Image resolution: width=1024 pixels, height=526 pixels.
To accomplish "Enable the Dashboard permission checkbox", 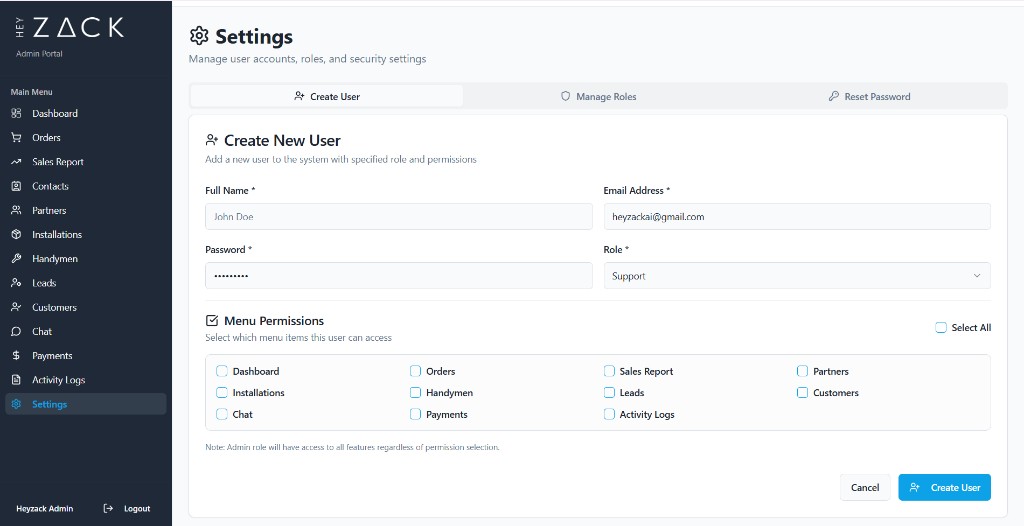I will (221, 371).
